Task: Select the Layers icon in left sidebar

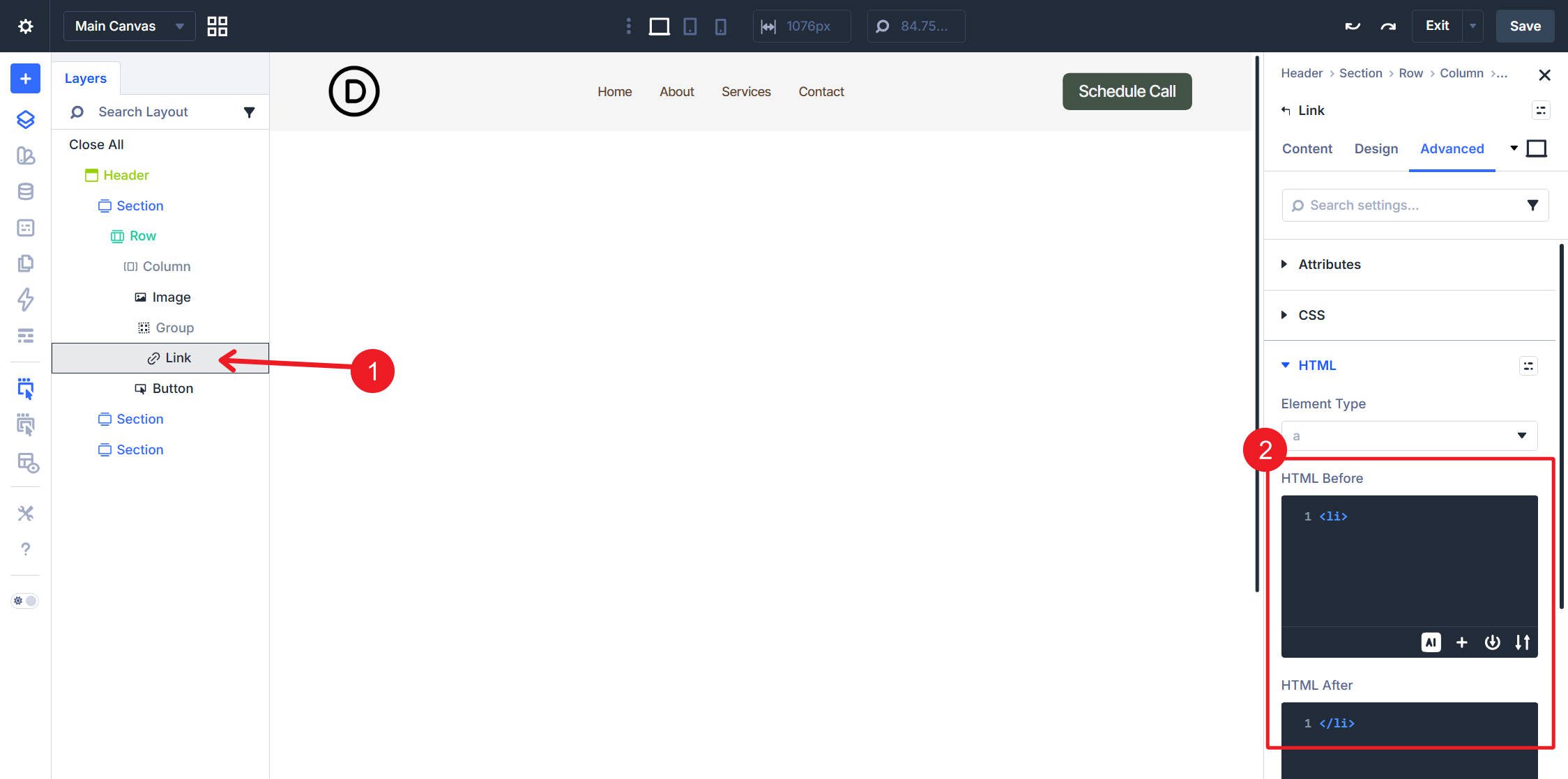Action: [x=25, y=119]
